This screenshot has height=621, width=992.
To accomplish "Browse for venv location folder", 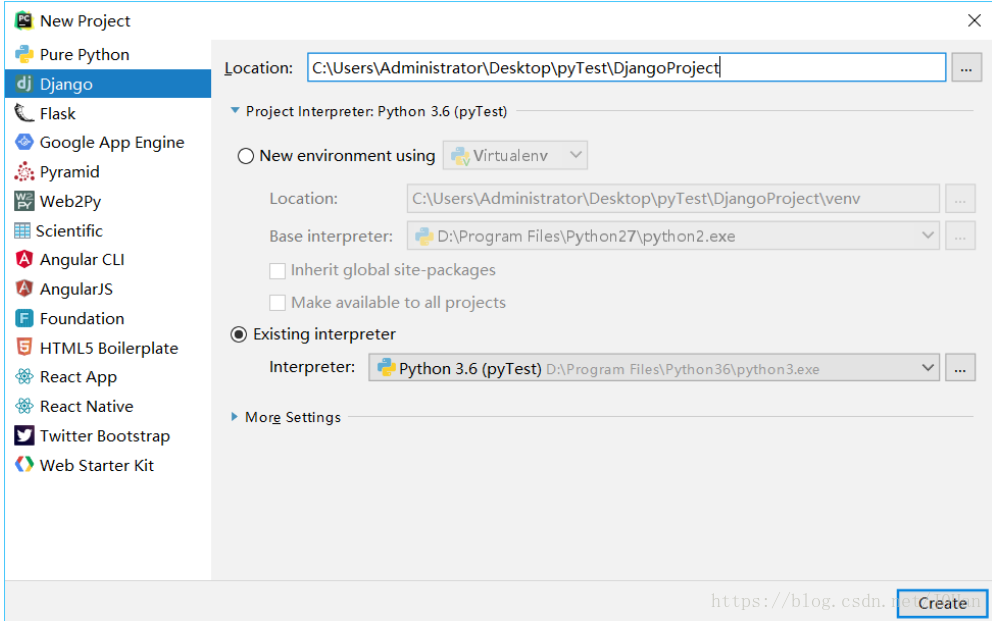I will [960, 199].
